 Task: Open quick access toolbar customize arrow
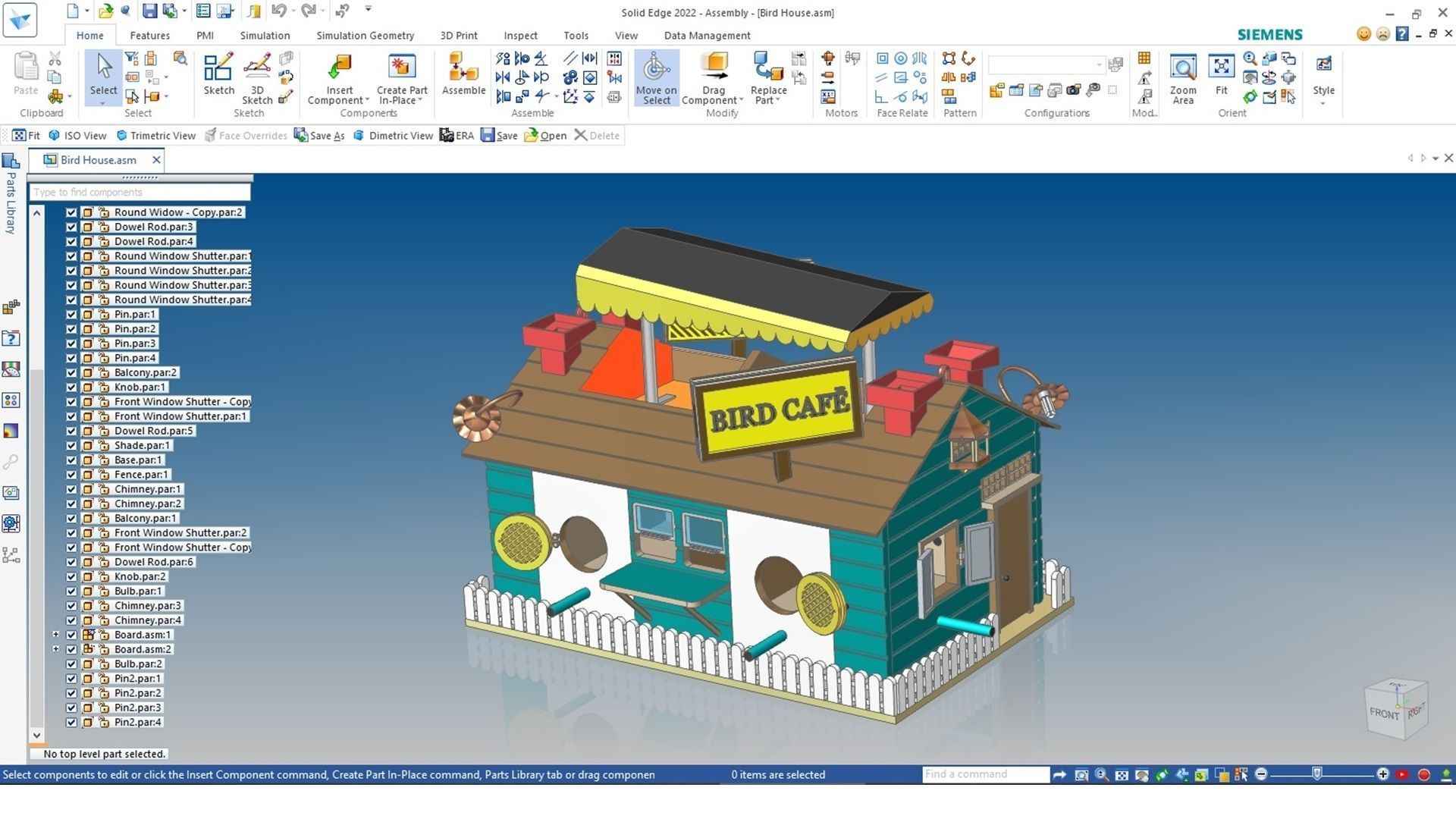click(369, 9)
